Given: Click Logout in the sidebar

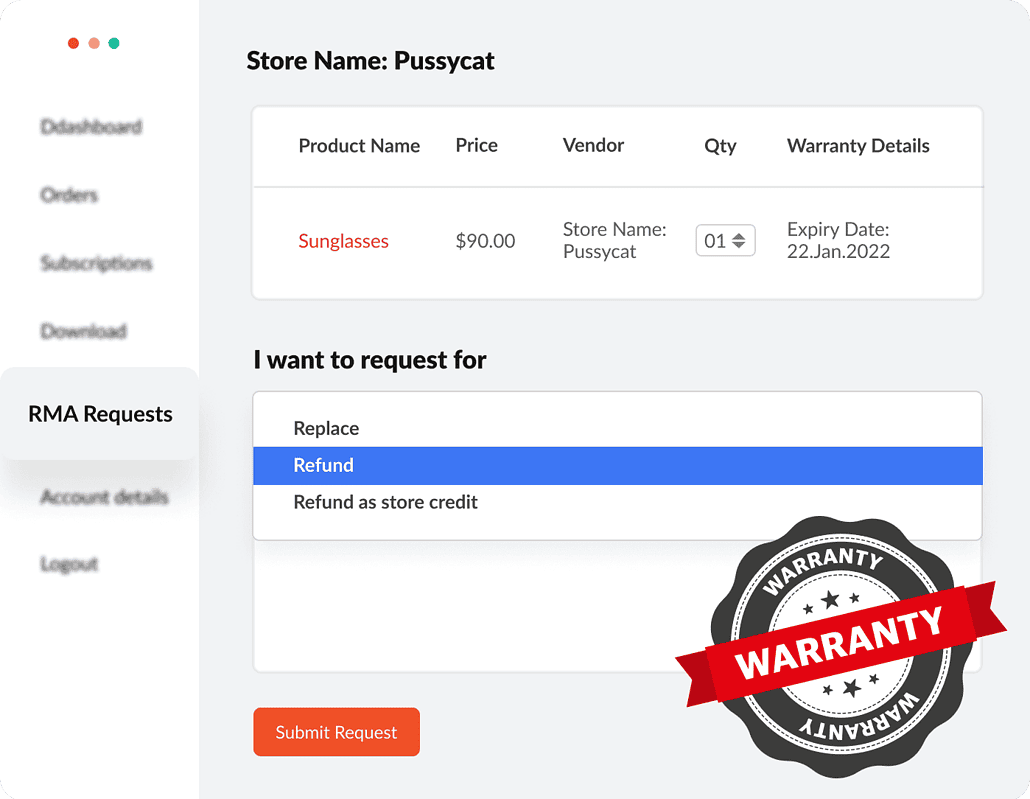Looking at the screenshot, I should coord(69,564).
